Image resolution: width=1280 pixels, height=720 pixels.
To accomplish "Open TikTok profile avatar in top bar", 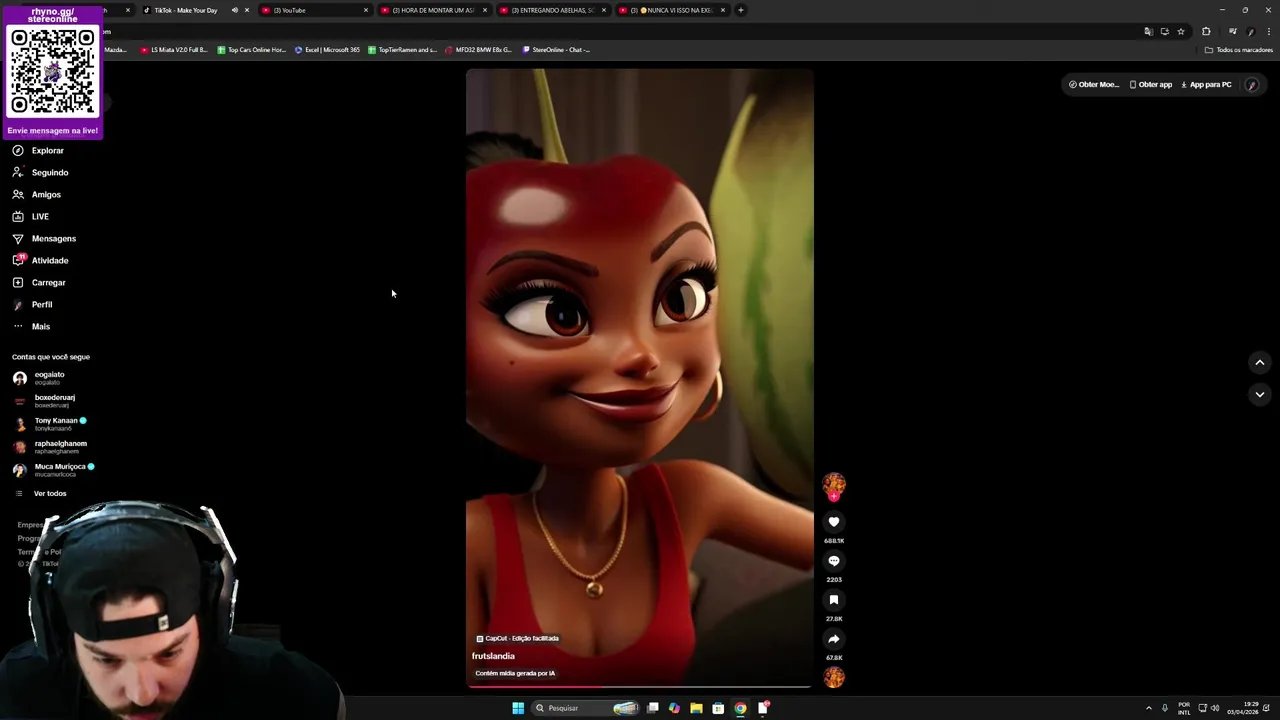I will click(1252, 84).
